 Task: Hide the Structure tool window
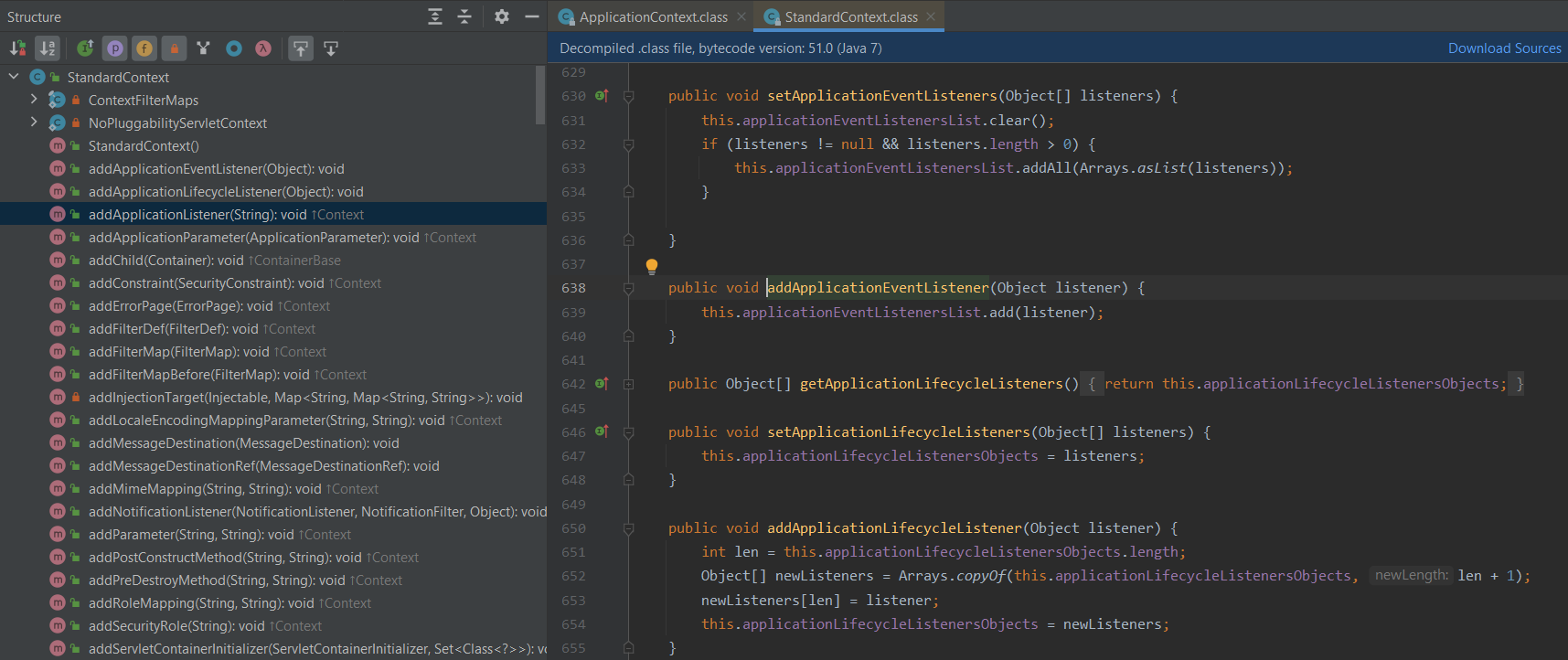[x=531, y=16]
